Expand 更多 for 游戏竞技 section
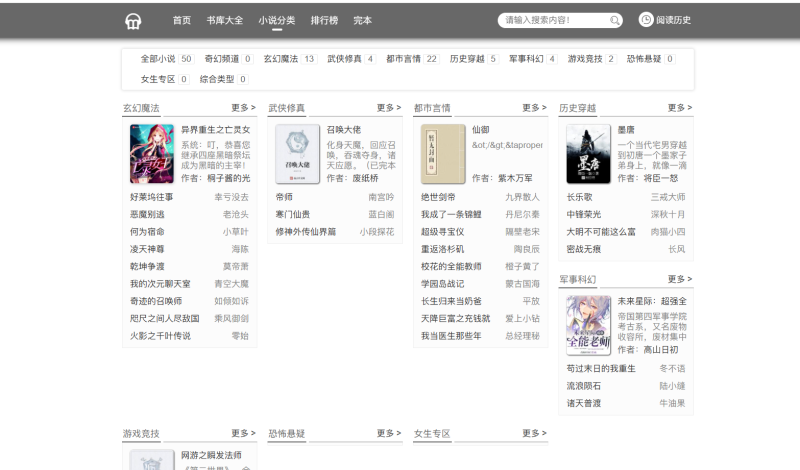The width and height of the screenshot is (800, 470). pyautogui.click(x=243, y=433)
